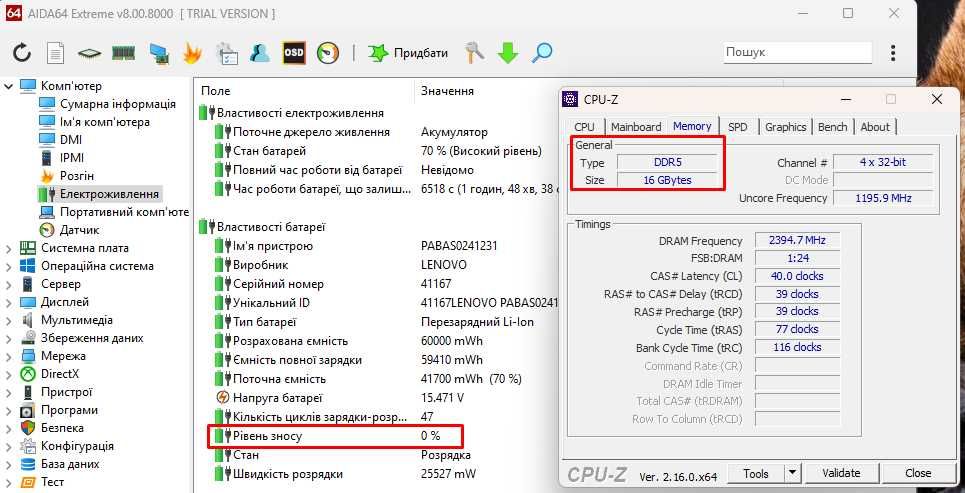Select DMI in the tree
Screen dimensions: 965x493
point(71,140)
